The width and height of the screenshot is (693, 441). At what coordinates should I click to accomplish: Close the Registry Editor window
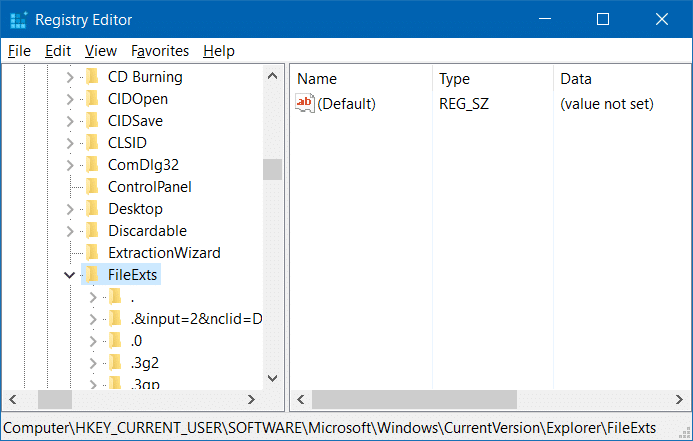[662, 19]
